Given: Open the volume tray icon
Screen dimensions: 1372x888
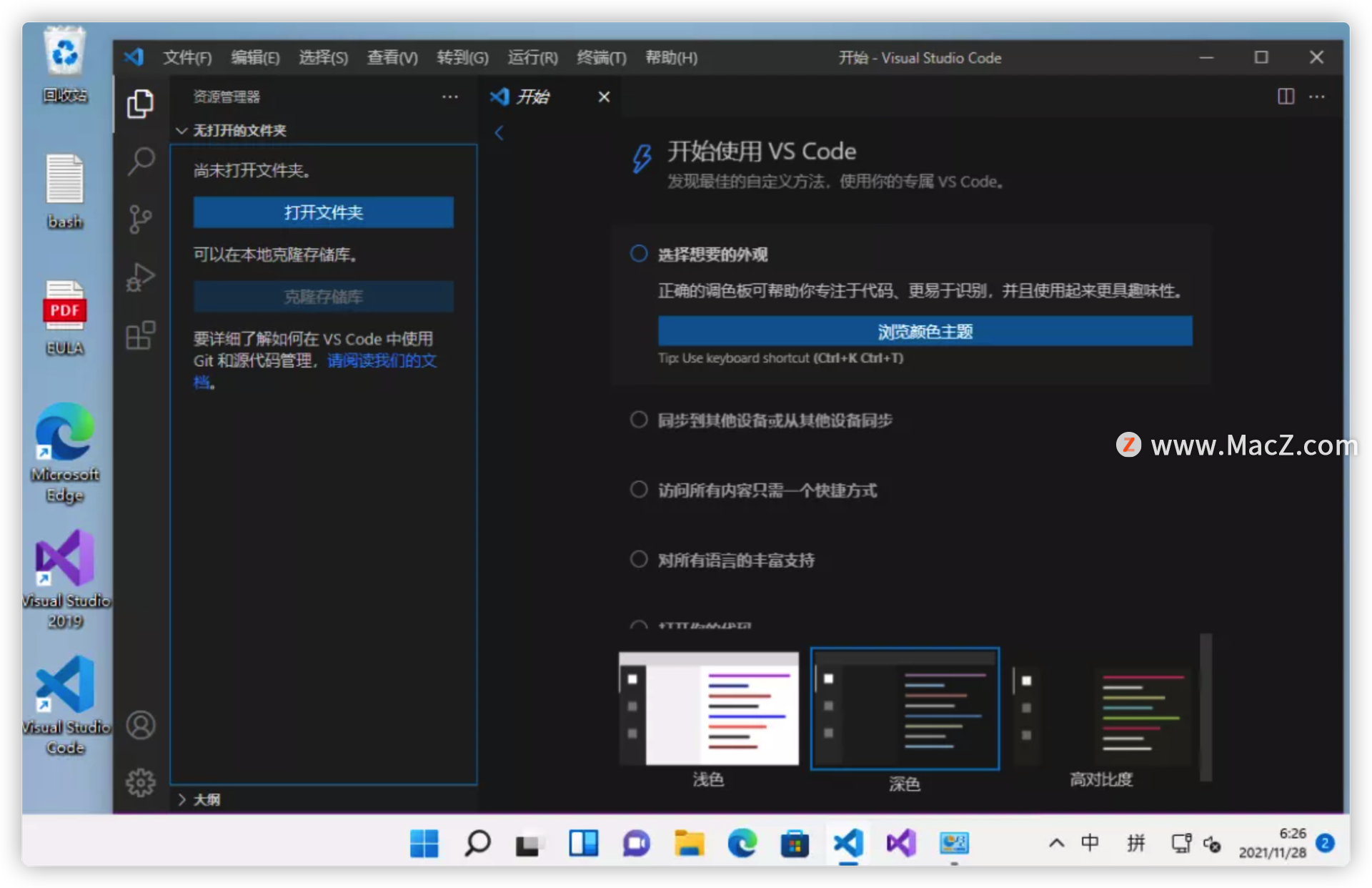Looking at the screenshot, I should (x=1212, y=844).
